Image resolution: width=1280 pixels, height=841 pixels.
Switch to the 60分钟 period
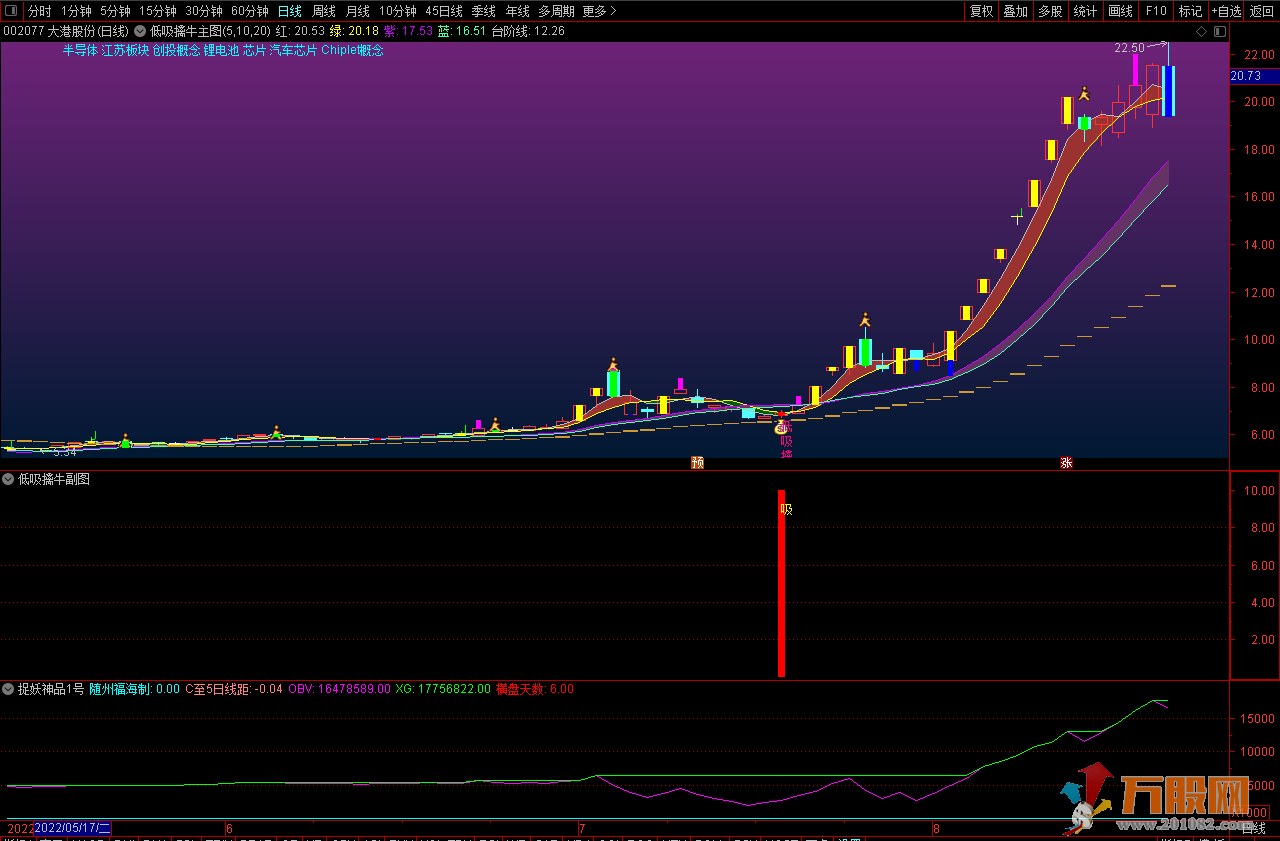click(250, 11)
